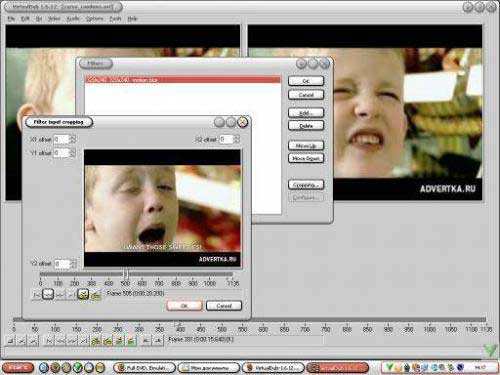Open the Options menu
The width and height of the screenshot is (500, 375).
[x=94, y=19]
